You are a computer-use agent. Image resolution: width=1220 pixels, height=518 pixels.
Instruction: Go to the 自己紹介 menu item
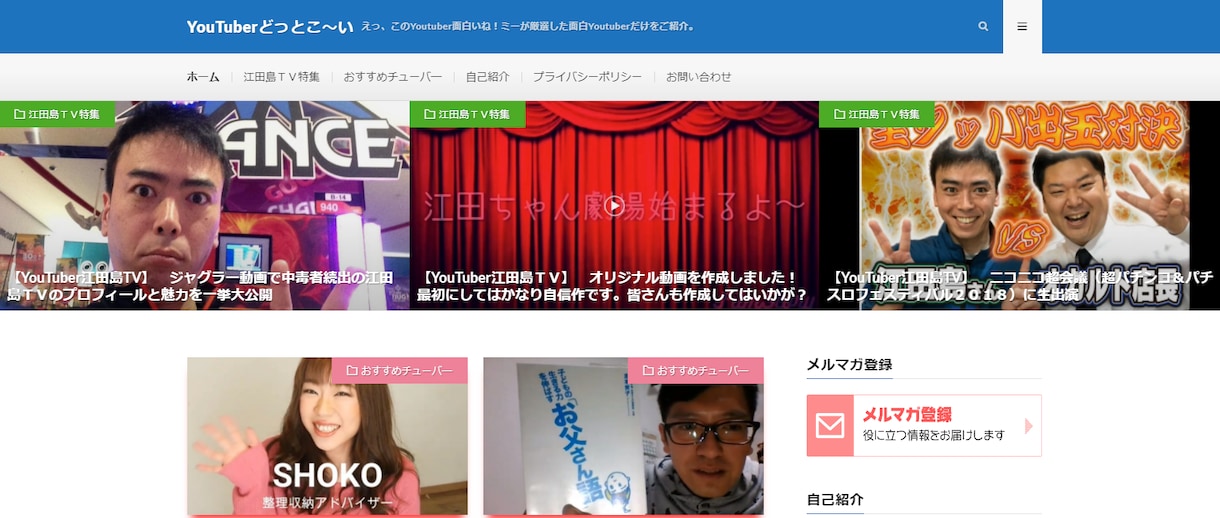[x=488, y=77]
